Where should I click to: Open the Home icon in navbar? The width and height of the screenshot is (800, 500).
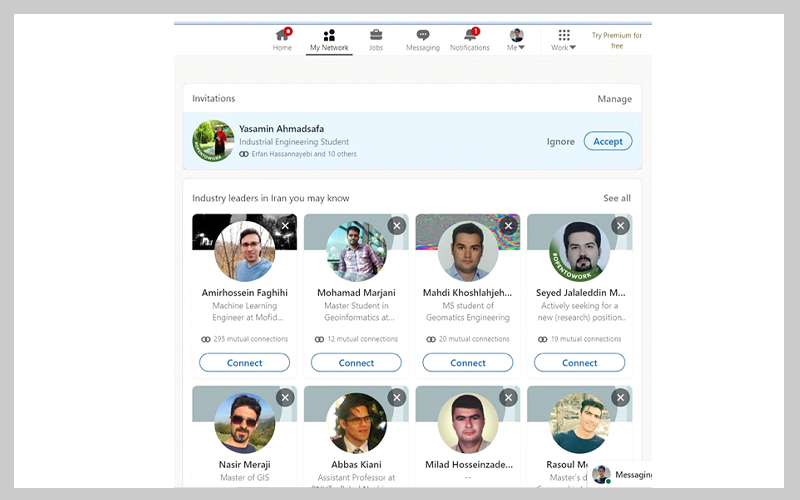282,36
